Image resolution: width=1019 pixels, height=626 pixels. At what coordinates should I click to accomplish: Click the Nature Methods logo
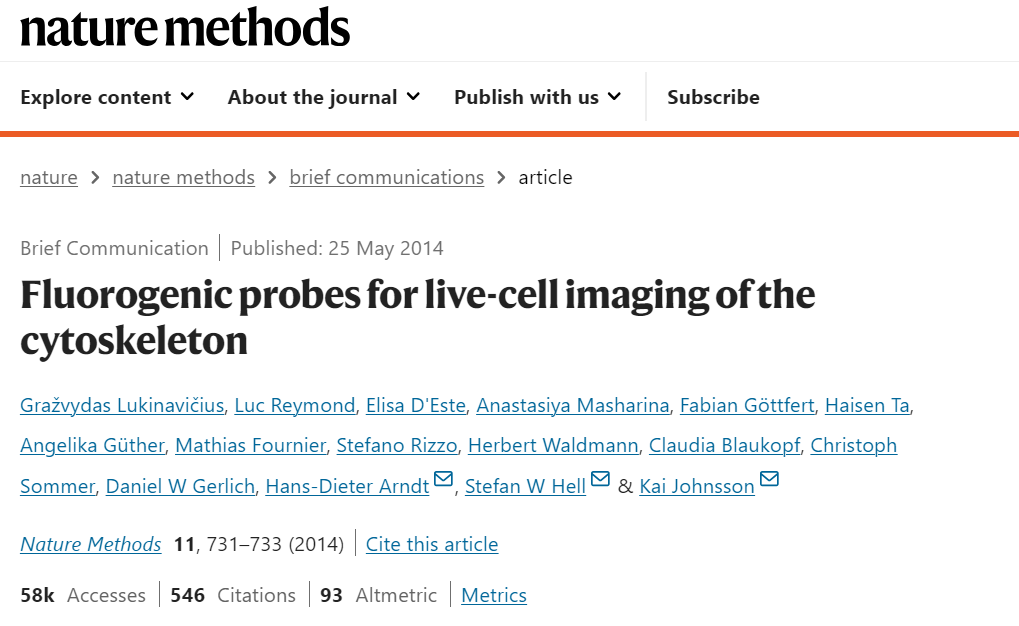pos(185,27)
